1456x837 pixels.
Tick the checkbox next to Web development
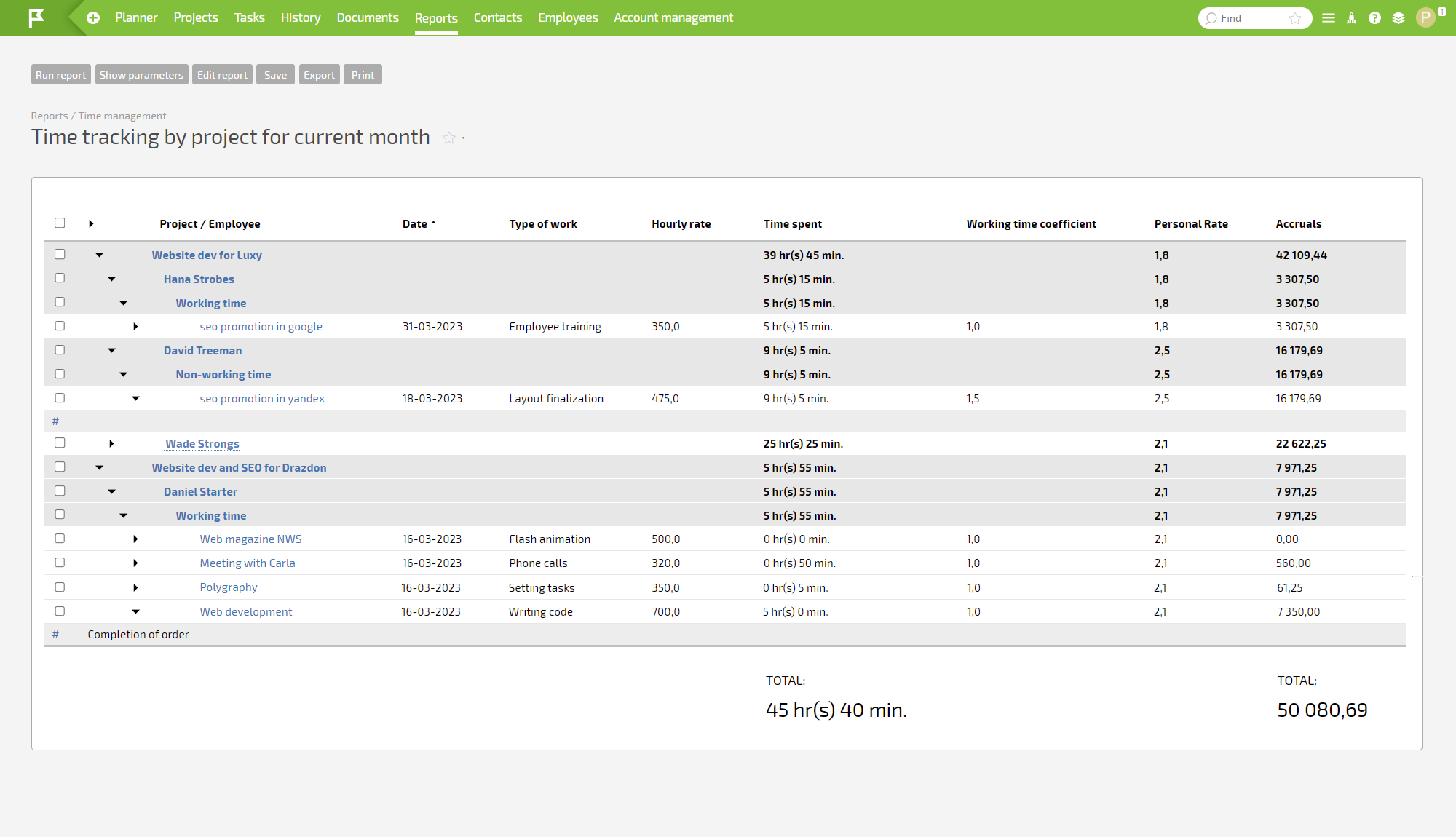pyautogui.click(x=60, y=611)
